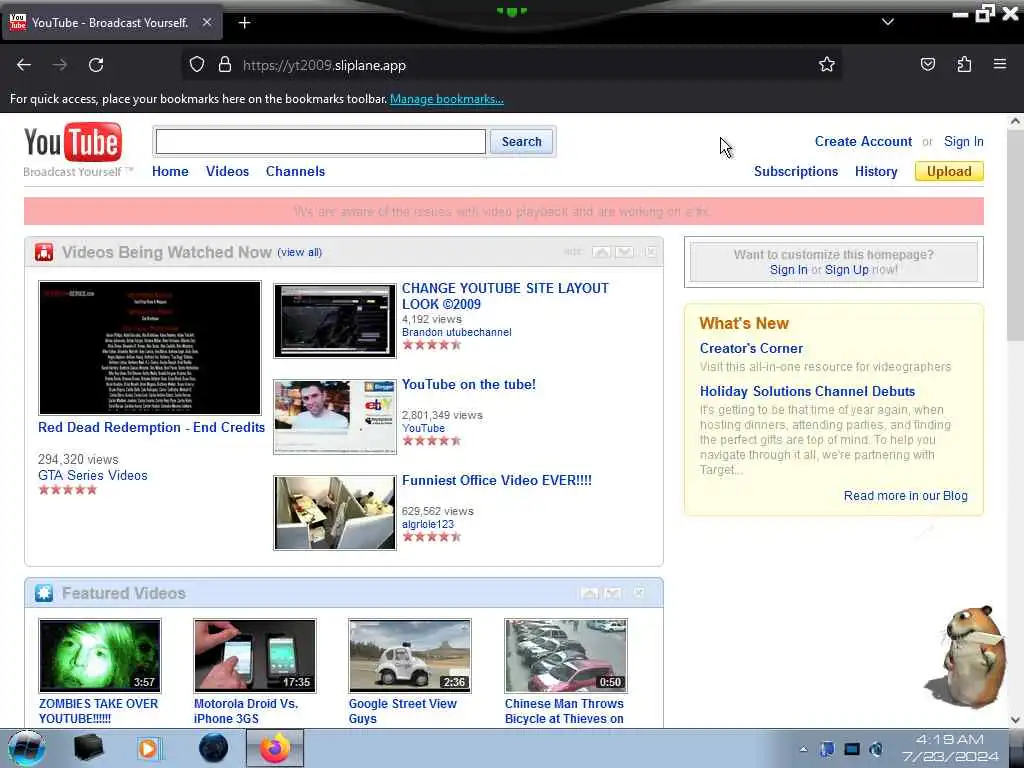Screen dimensions: 1024x768
Task: Close the YouTube tab
Action: 206,22
